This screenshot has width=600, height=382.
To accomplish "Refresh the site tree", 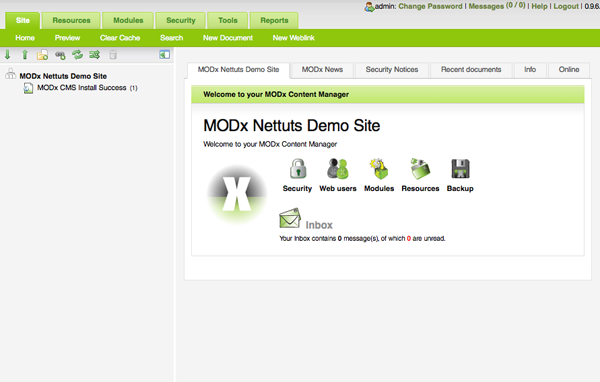I will point(77,55).
